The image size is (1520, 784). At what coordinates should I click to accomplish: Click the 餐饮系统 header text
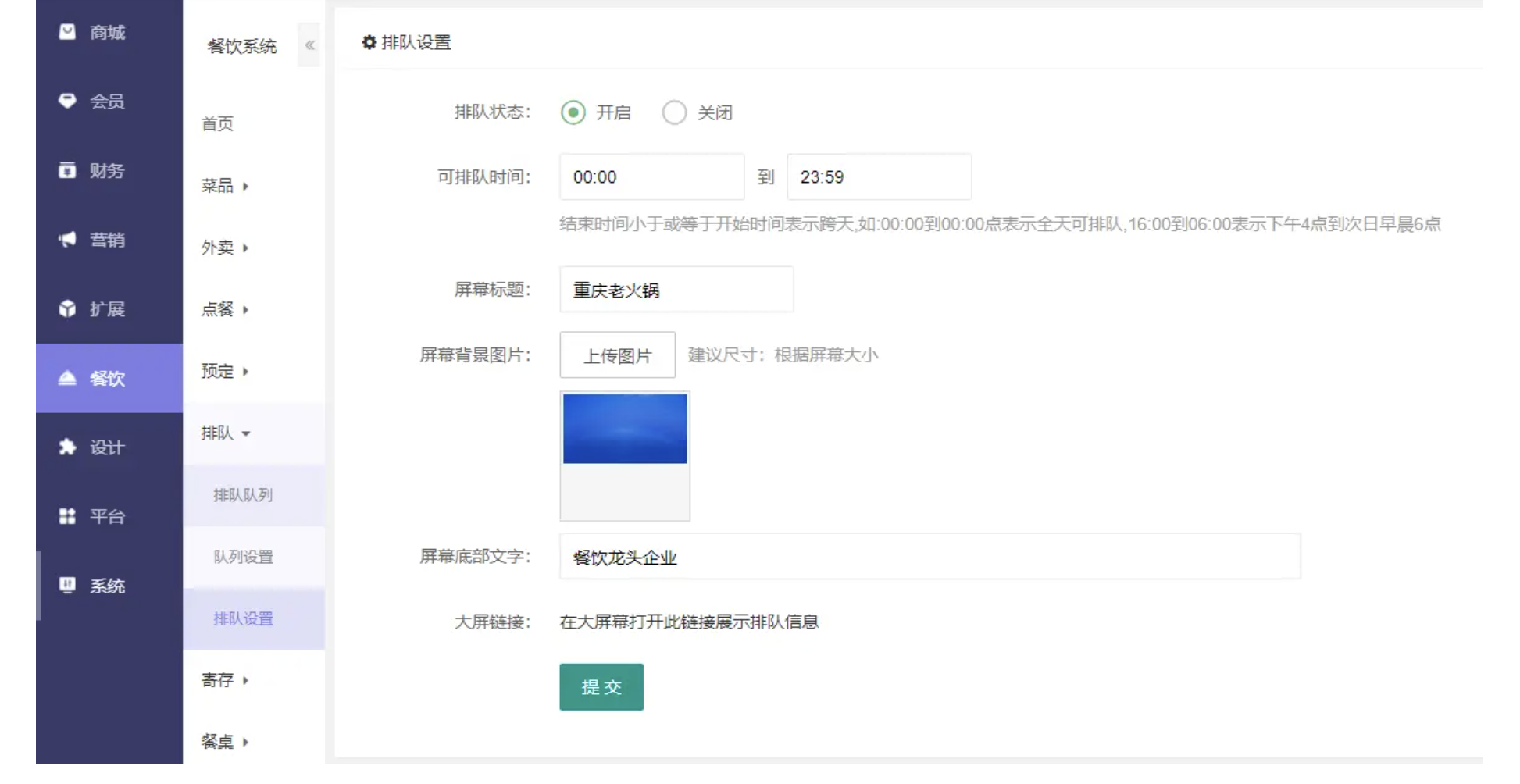pos(242,46)
